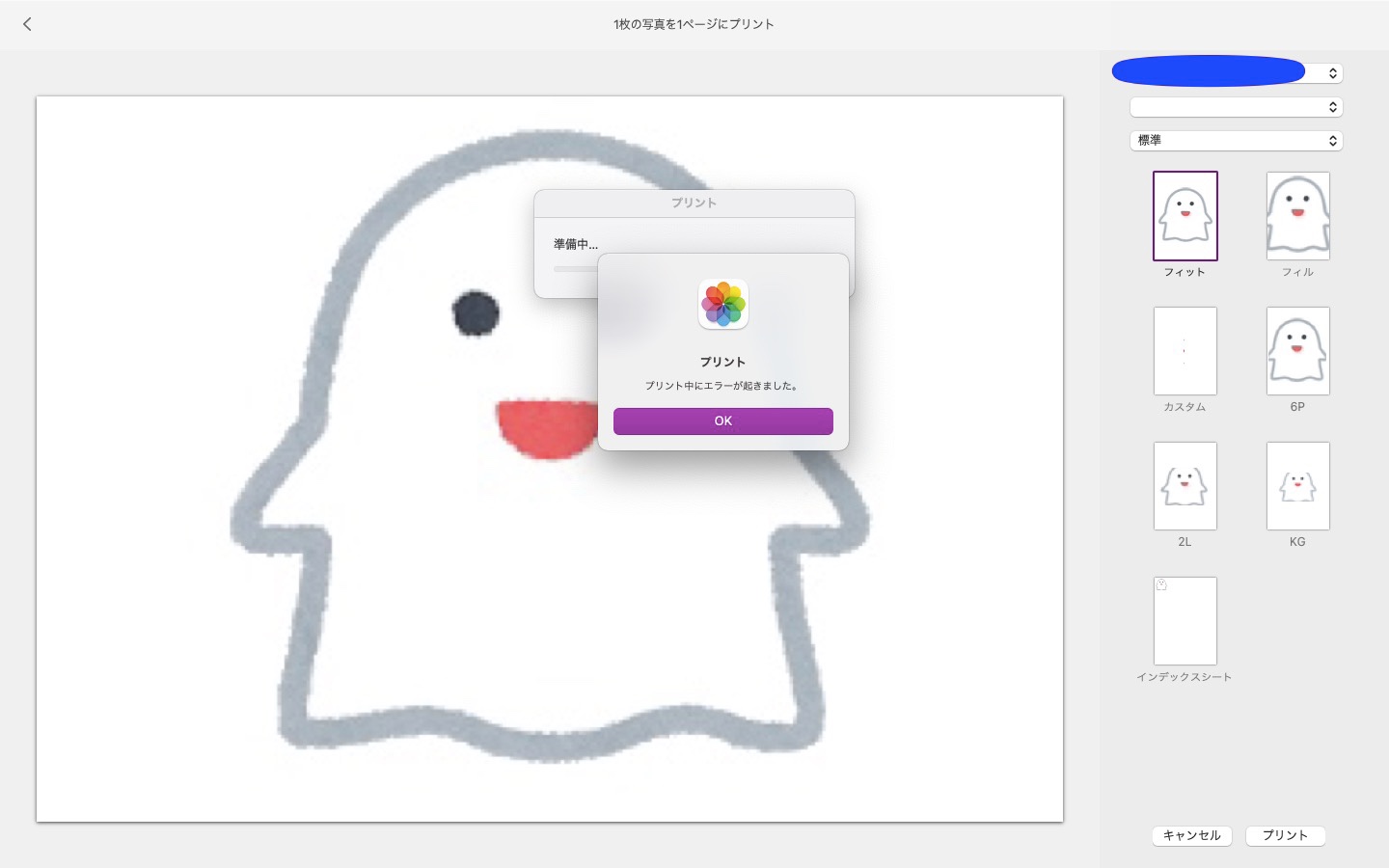Go back using the left chevron arrow

click(27, 24)
